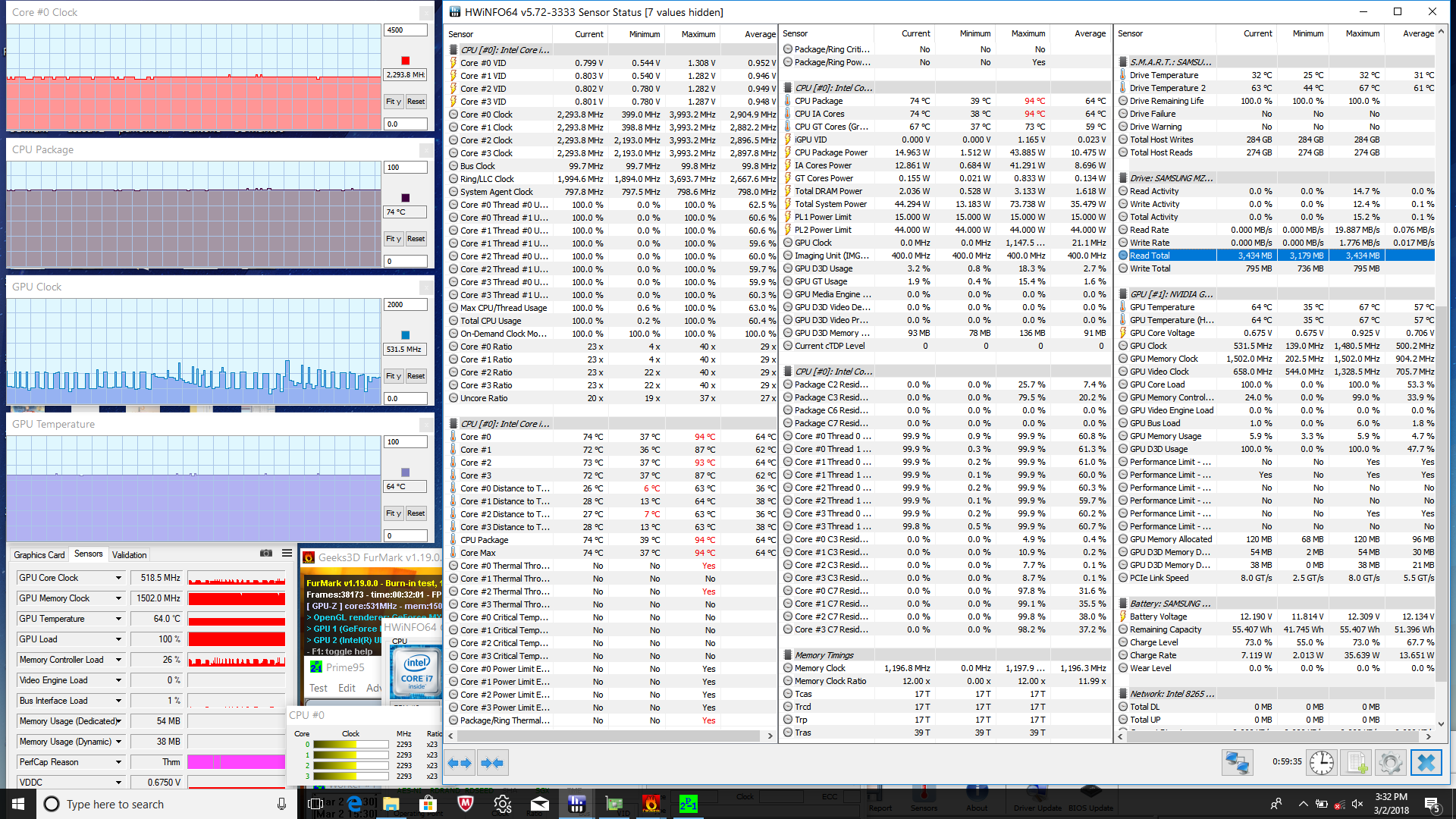Open GPU Core Clock sensor dropdown

pos(119,578)
